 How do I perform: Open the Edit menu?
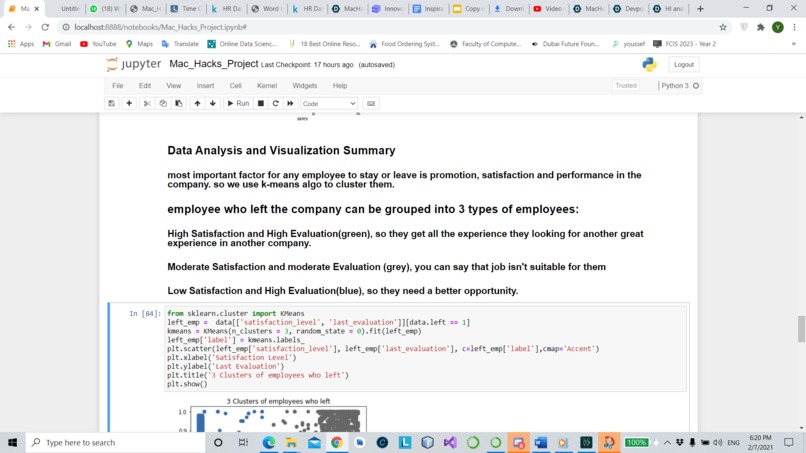(x=145, y=86)
